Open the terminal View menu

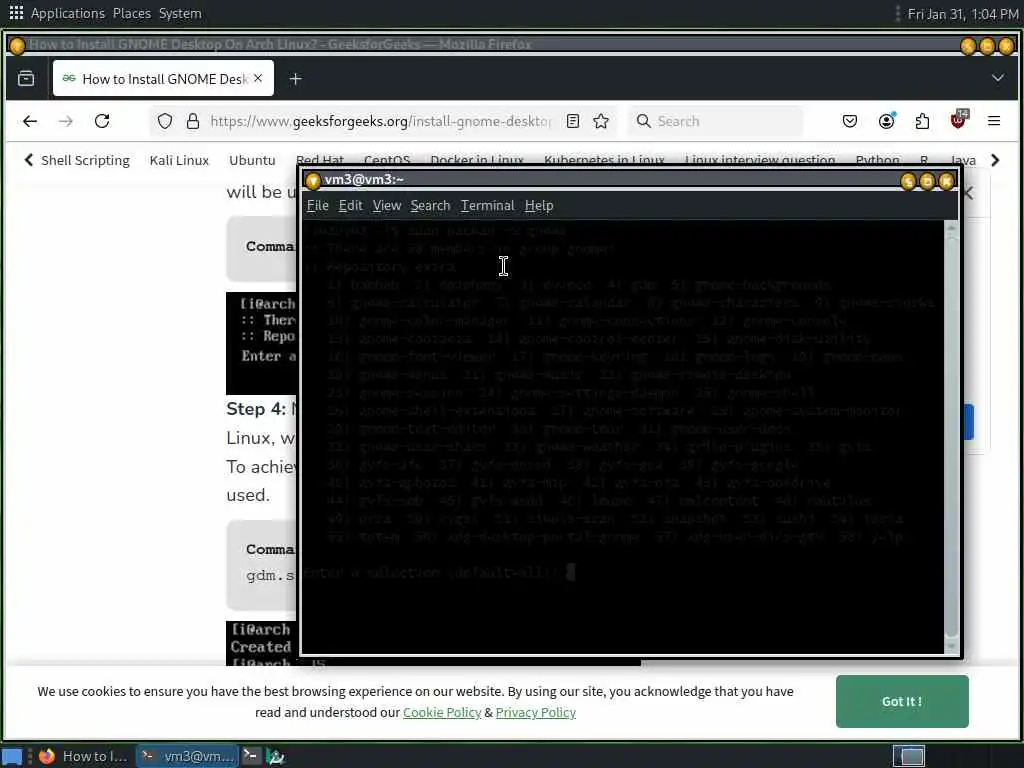click(x=387, y=205)
